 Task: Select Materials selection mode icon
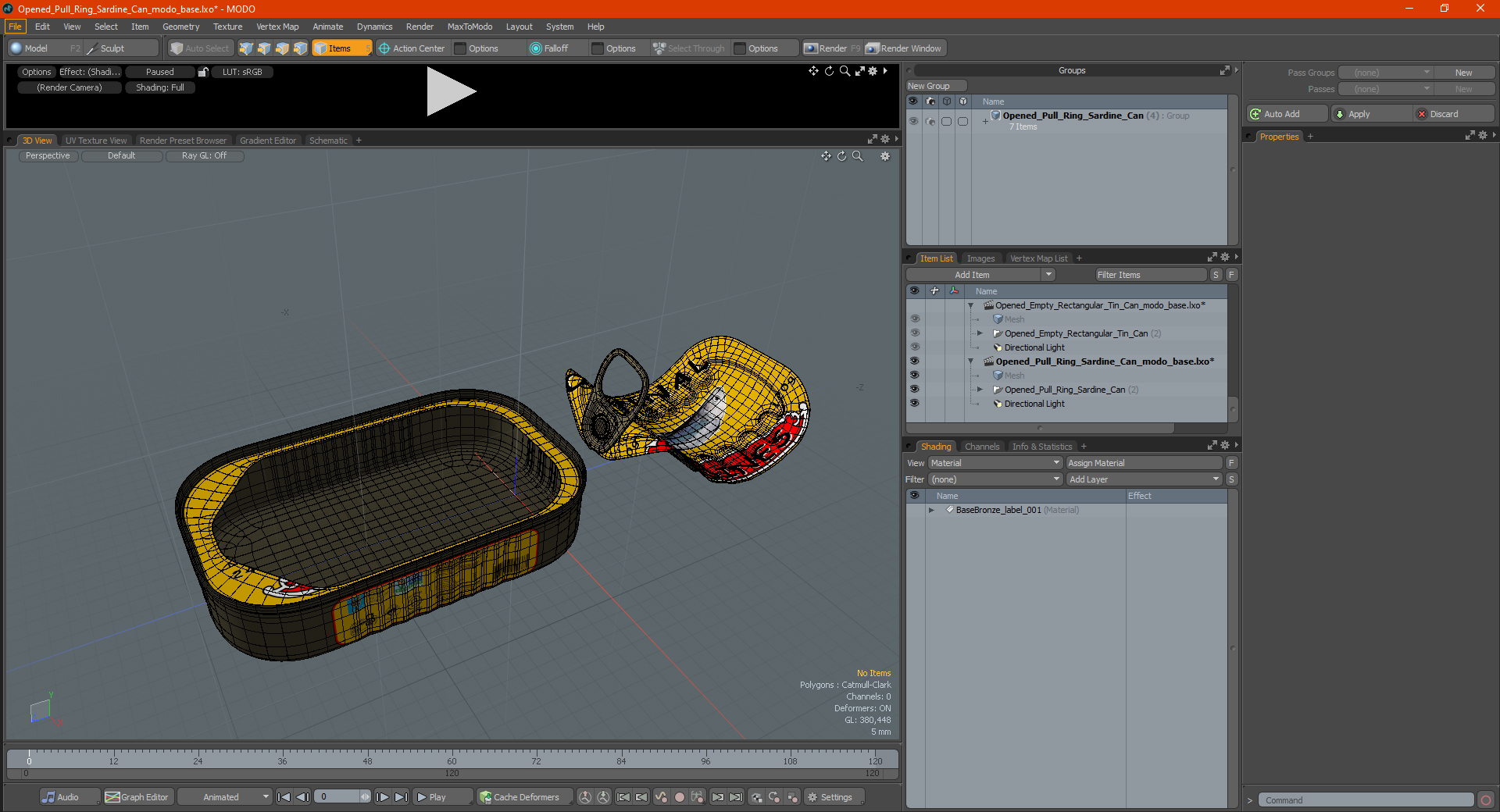tap(300, 48)
